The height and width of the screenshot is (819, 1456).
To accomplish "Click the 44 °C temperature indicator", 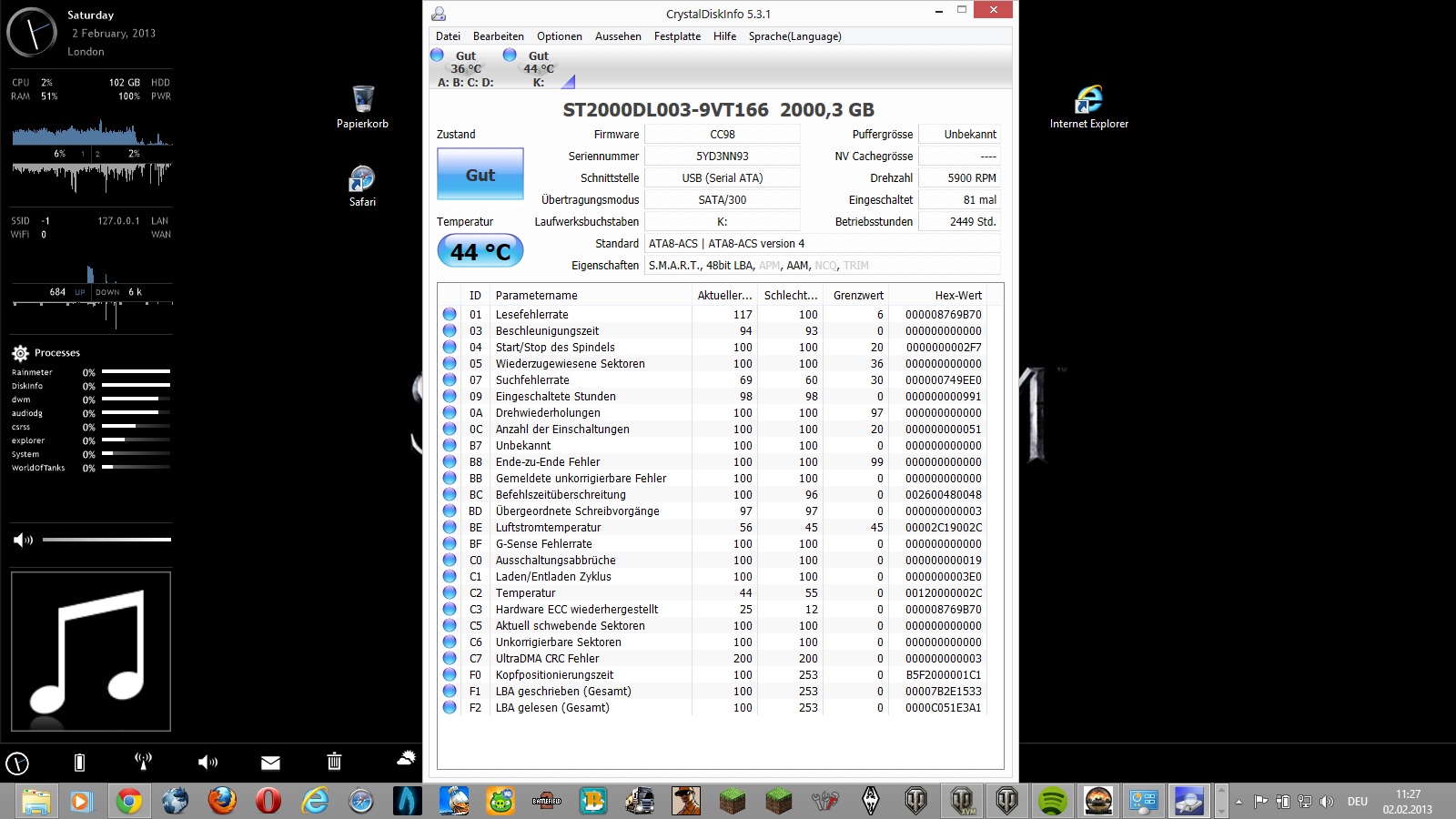I will click(x=480, y=251).
